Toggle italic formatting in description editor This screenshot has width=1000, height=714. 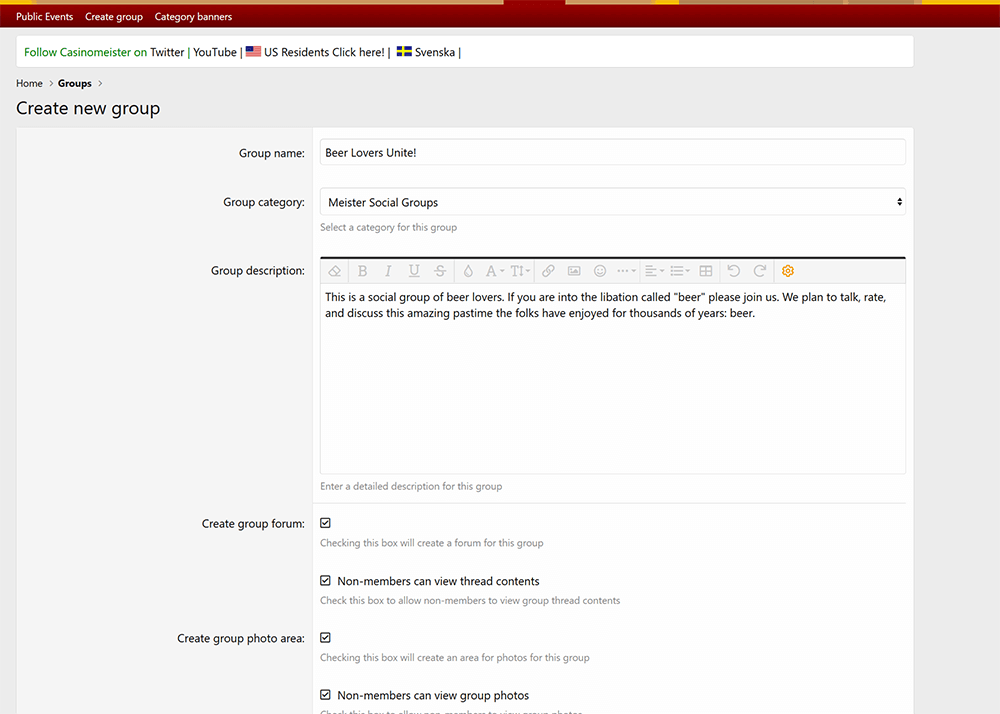click(388, 271)
